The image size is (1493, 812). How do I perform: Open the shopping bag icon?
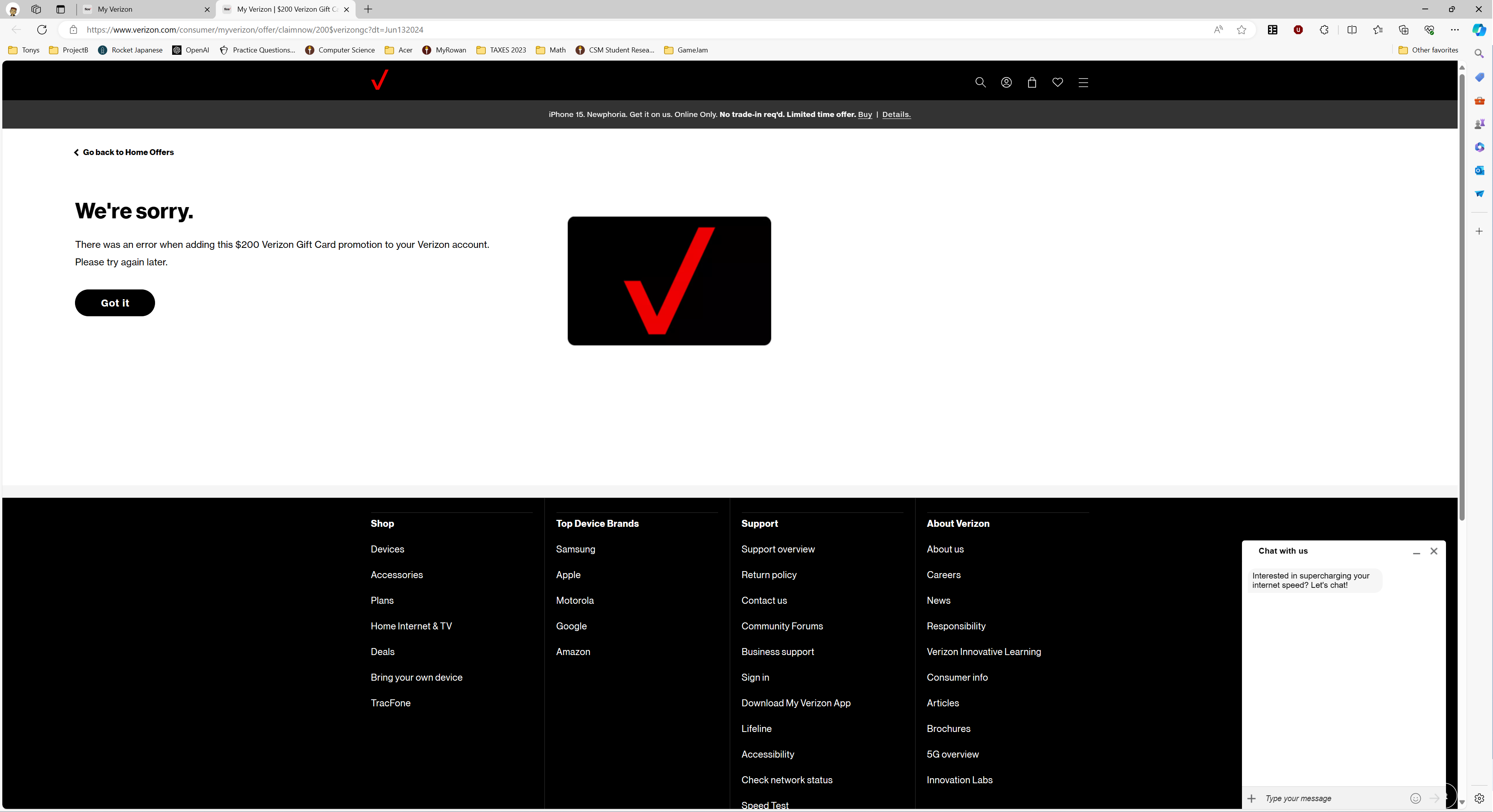pos(1032,82)
